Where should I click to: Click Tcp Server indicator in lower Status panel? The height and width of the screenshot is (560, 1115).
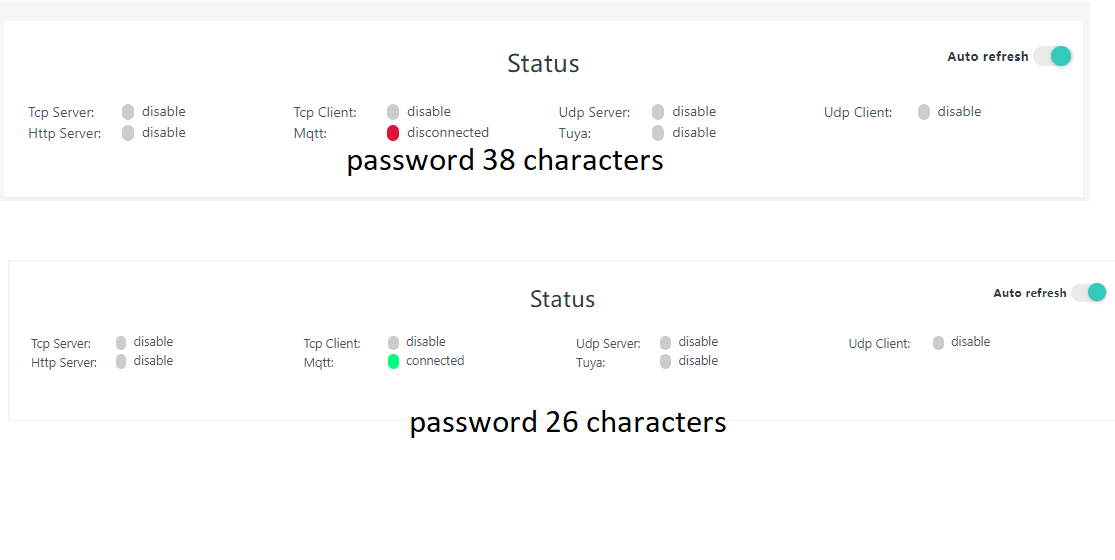(x=121, y=343)
